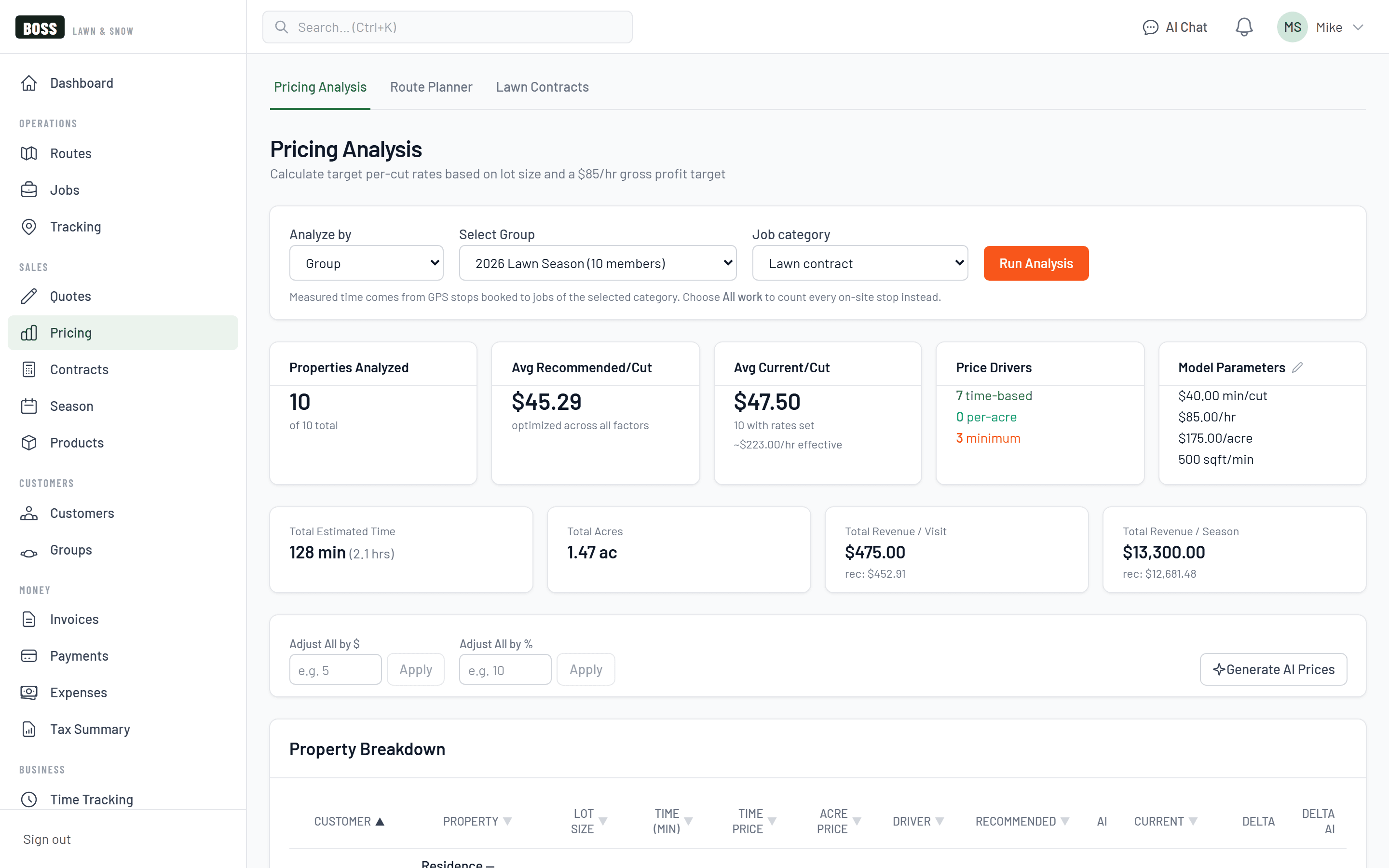
Task: Open the Analyze by dropdown
Action: (x=366, y=263)
